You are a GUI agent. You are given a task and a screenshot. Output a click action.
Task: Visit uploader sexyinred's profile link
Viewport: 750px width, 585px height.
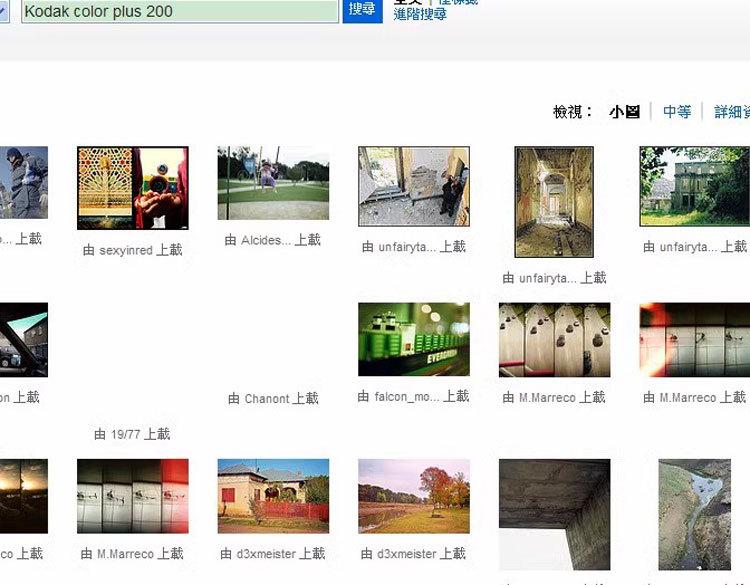(126, 250)
